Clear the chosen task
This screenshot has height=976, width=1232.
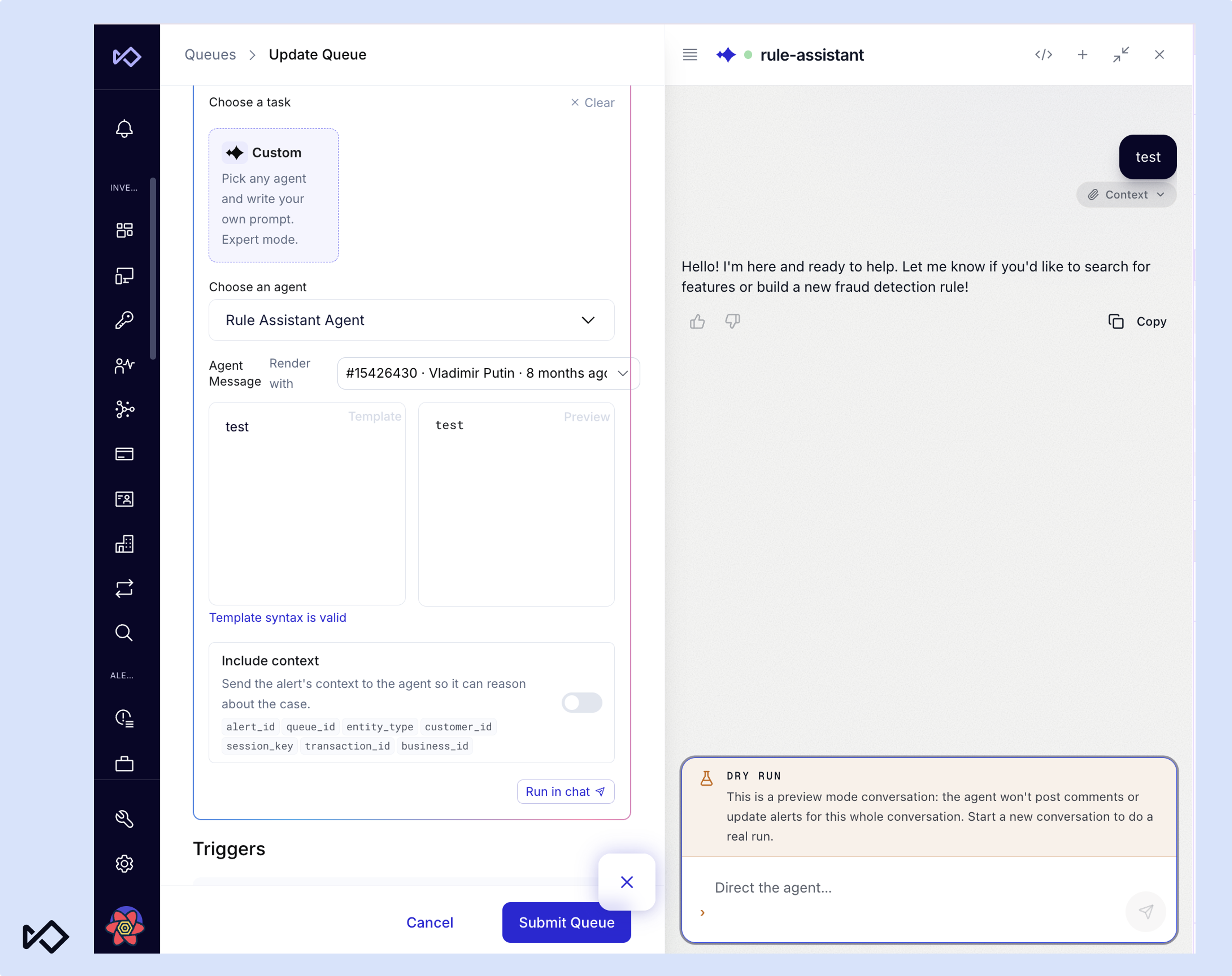tap(592, 102)
